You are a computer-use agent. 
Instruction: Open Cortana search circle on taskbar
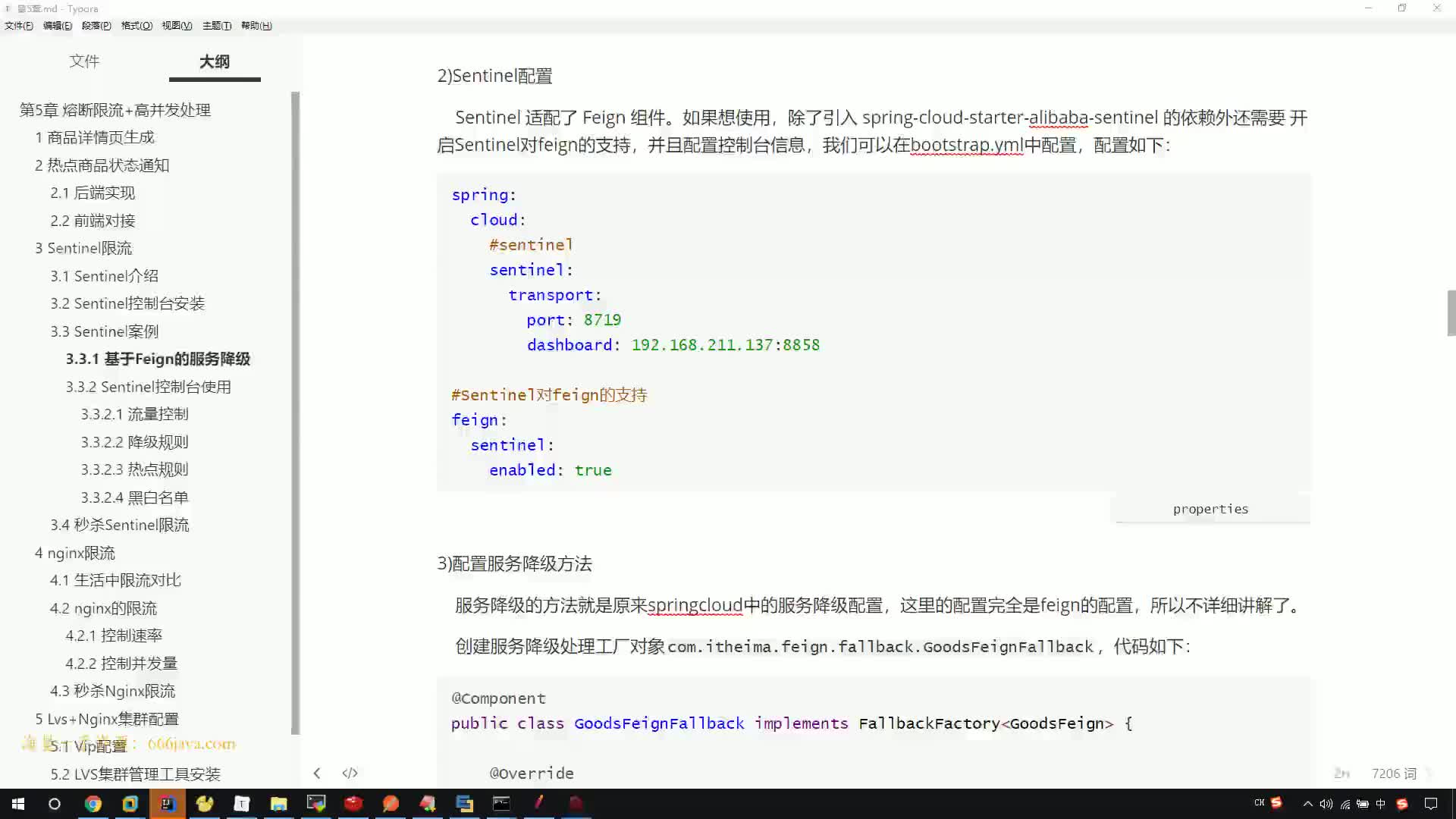point(55,804)
